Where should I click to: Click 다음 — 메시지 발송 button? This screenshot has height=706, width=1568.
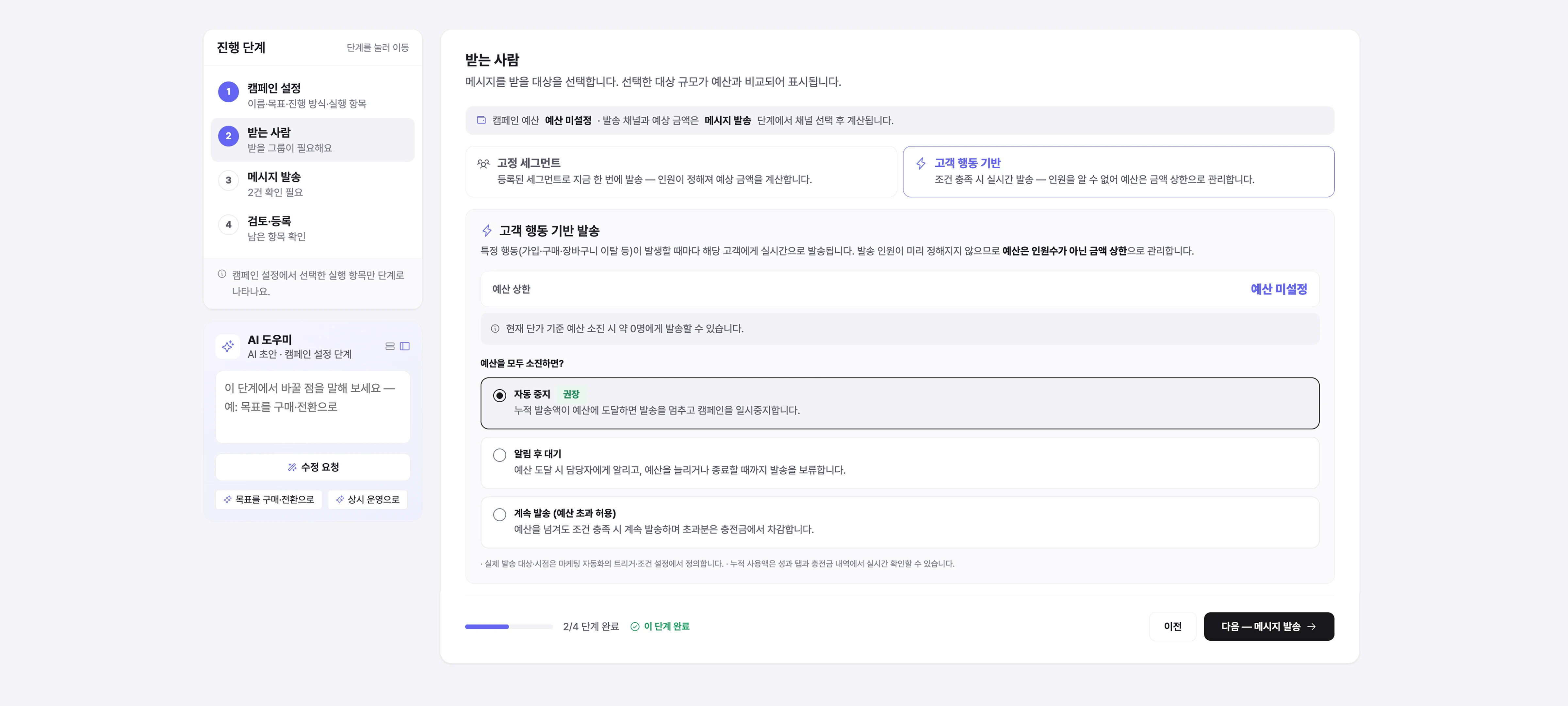tap(1268, 626)
